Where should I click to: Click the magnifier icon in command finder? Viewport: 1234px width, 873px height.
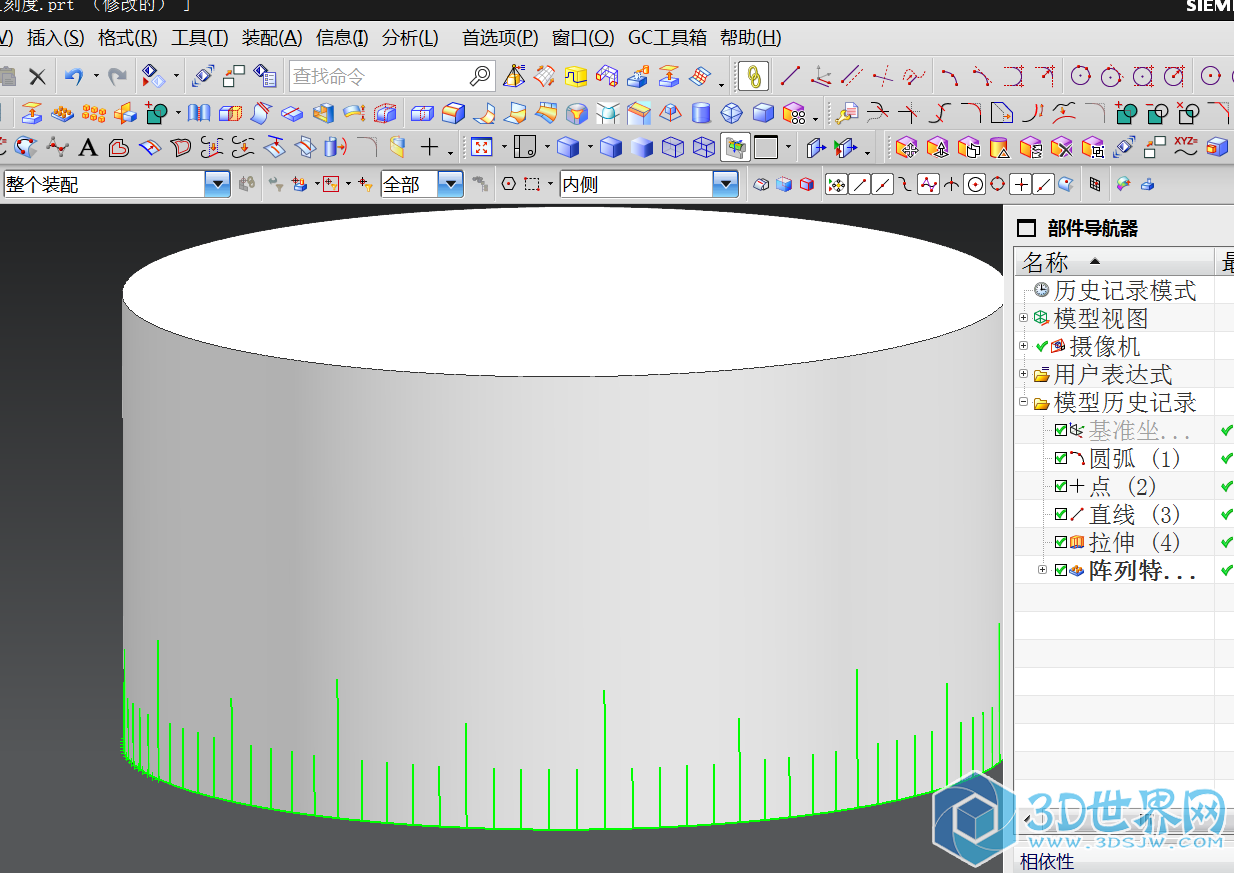480,76
